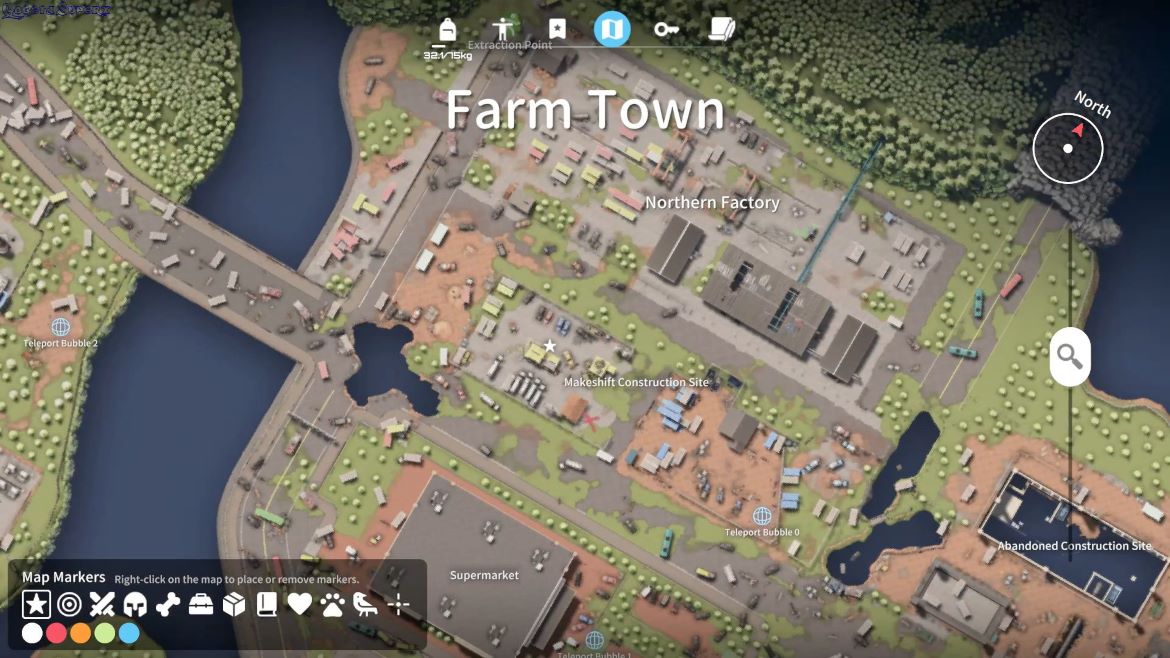The height and width of the screenshot is (658, 1170).
Task: Pick the helmet map marker
Action: click(135, 604)
